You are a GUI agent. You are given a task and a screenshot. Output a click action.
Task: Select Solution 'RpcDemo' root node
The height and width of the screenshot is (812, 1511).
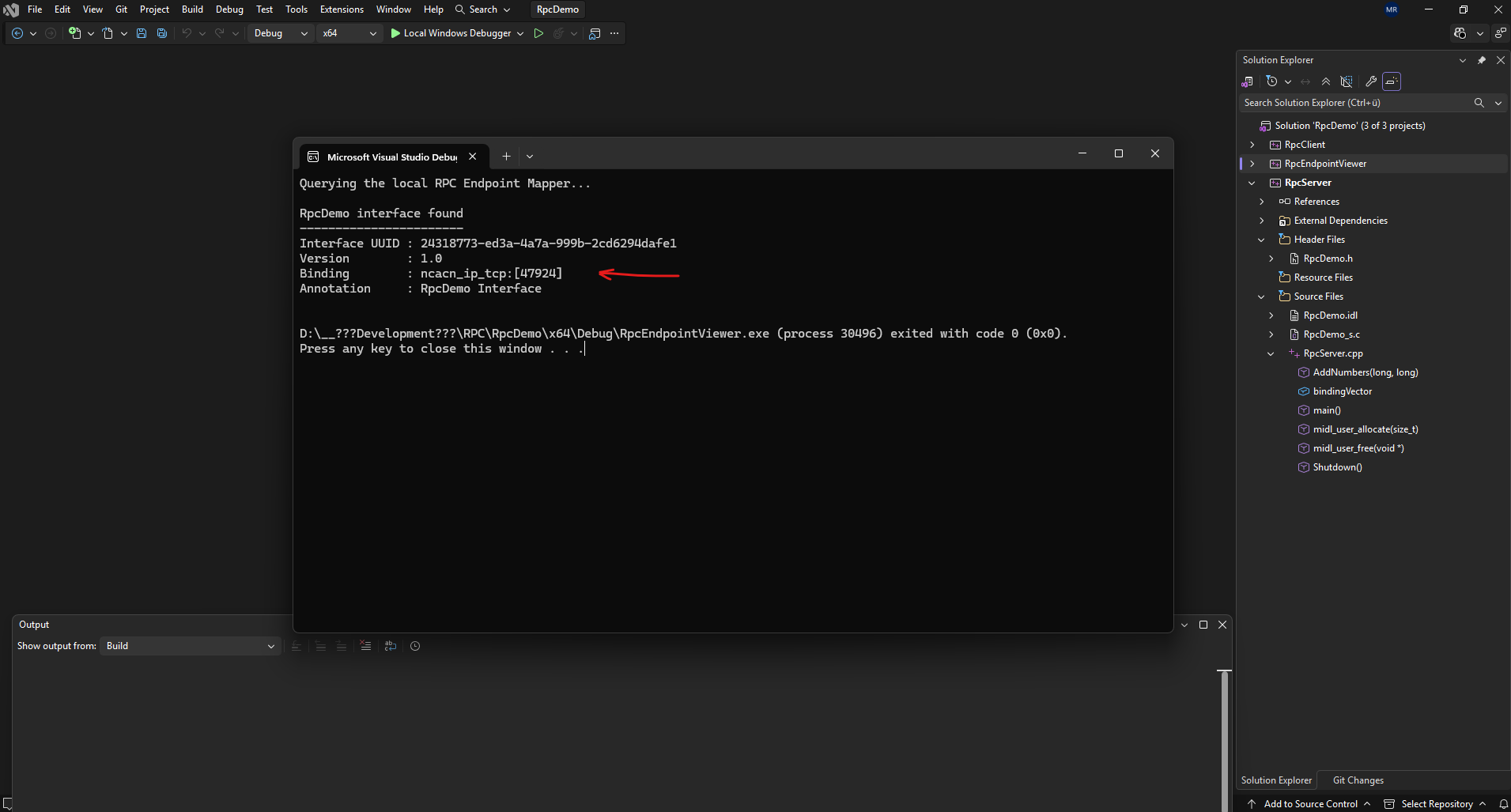click(x=1350, y=126)
